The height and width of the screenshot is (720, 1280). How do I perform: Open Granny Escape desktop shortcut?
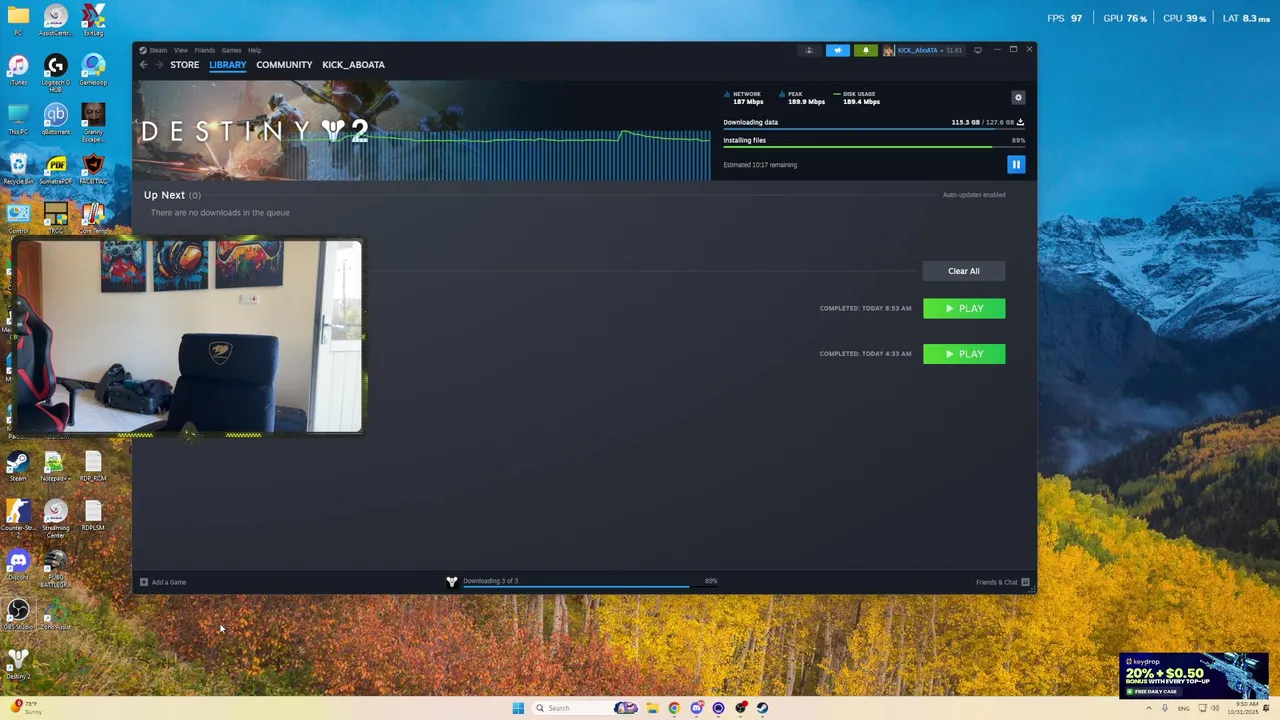click(93, 123)
